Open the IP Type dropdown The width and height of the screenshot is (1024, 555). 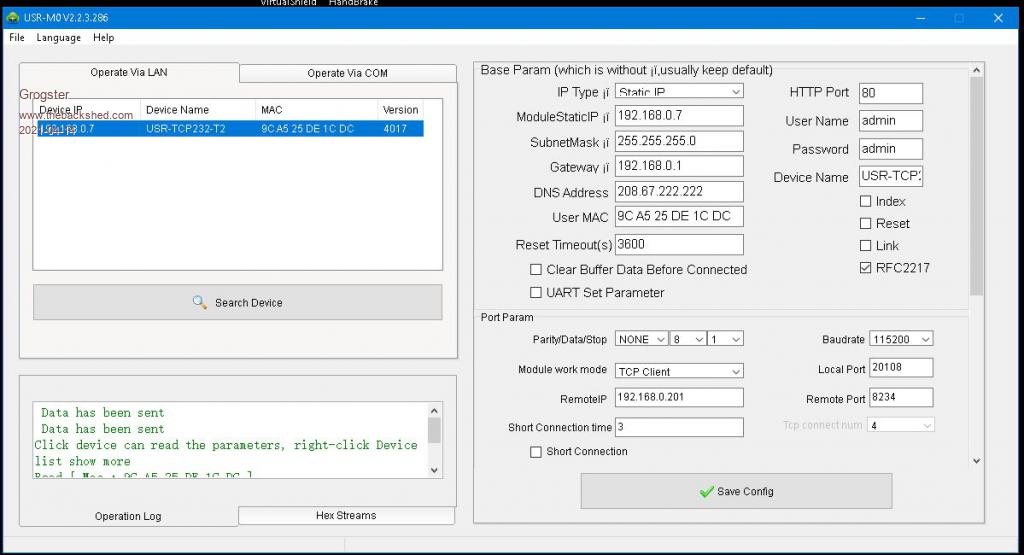679,92
